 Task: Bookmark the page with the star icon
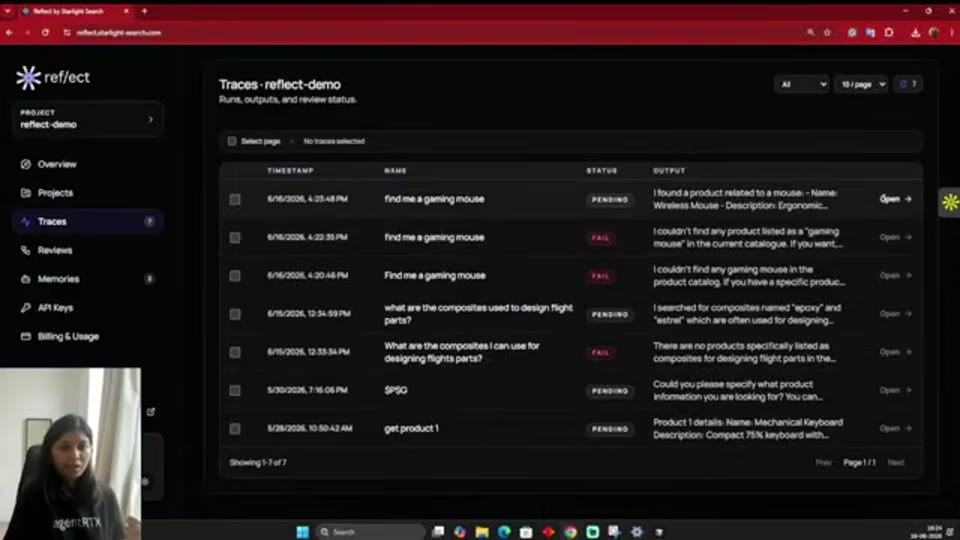coord(827,32)
